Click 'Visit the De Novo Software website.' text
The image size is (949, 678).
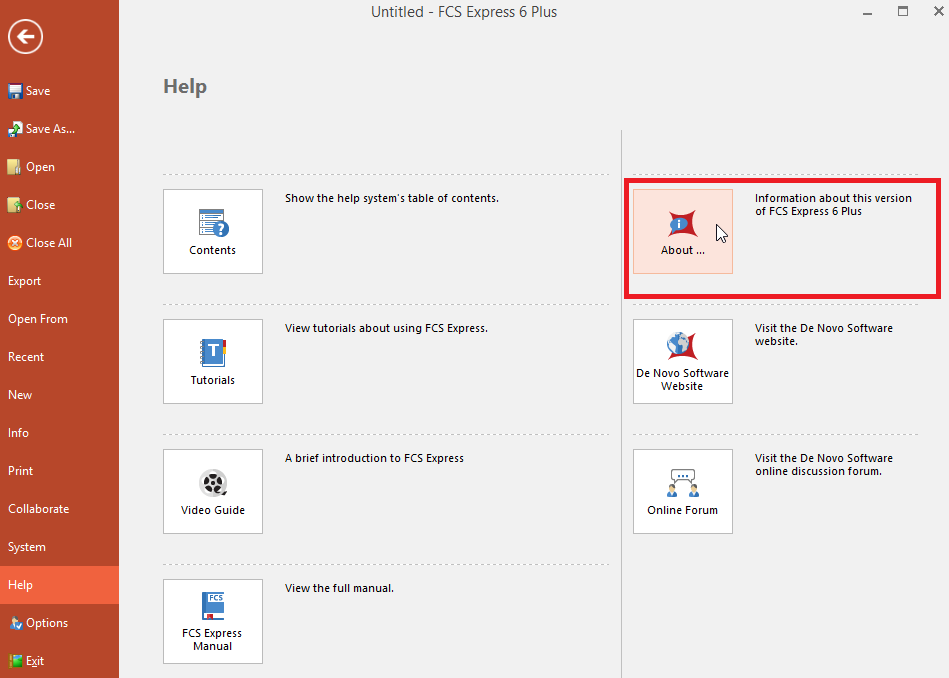[x=824, y=335]
